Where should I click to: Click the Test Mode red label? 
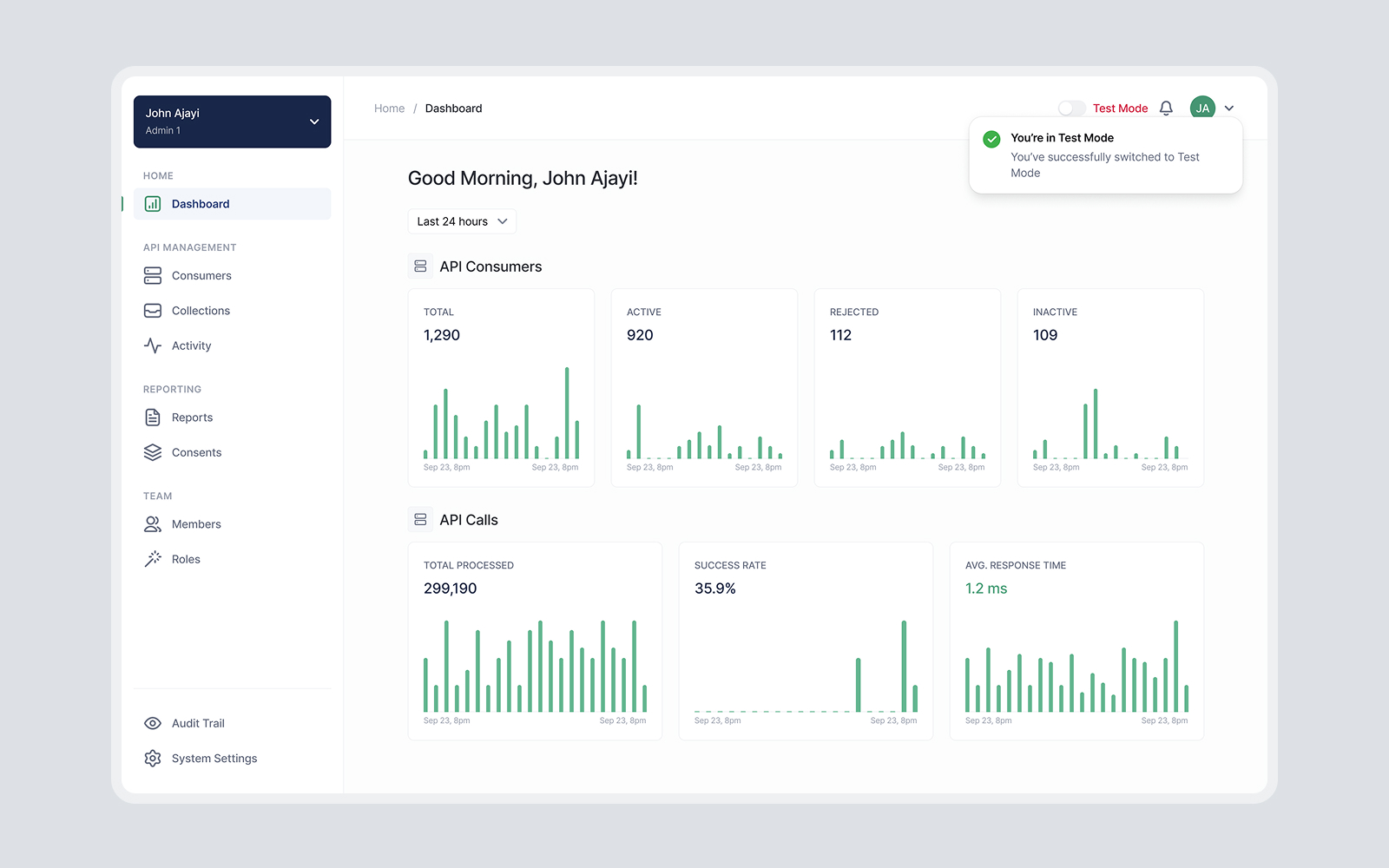click(1121, 108)
